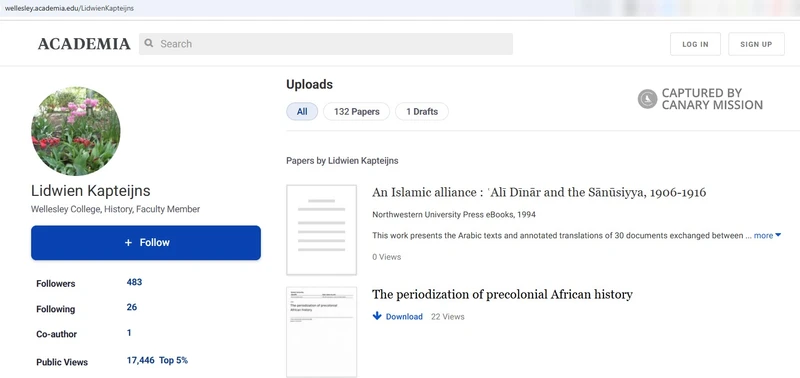Click the browser address bar URL
800x378 pixels.
point(69,8)
